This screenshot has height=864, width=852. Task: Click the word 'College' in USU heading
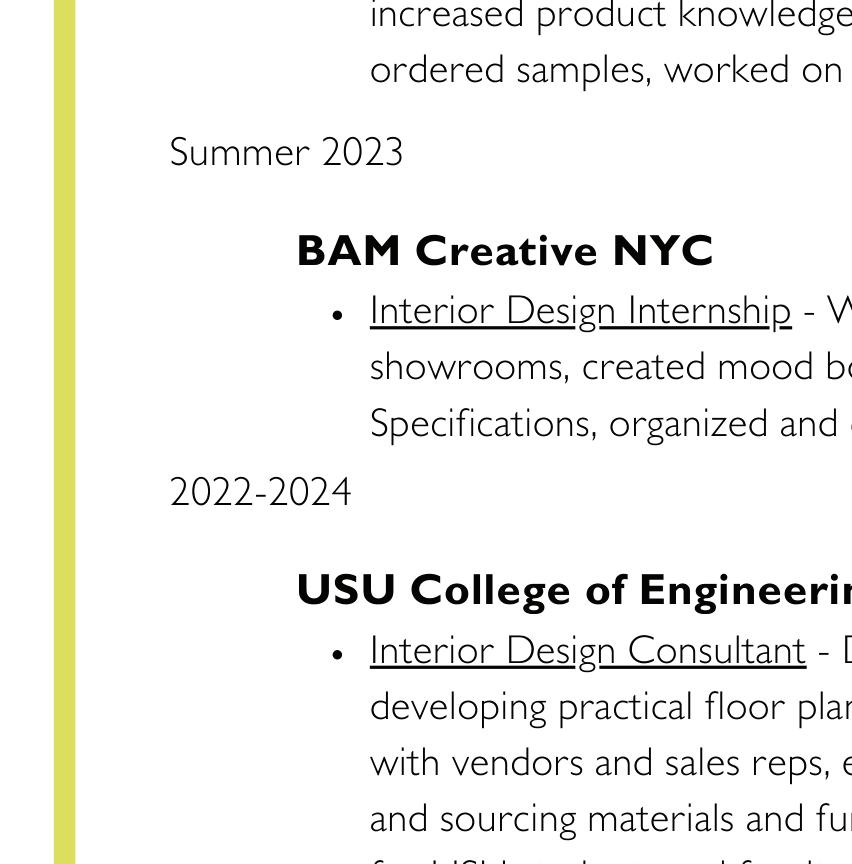[x=490, y=592]
